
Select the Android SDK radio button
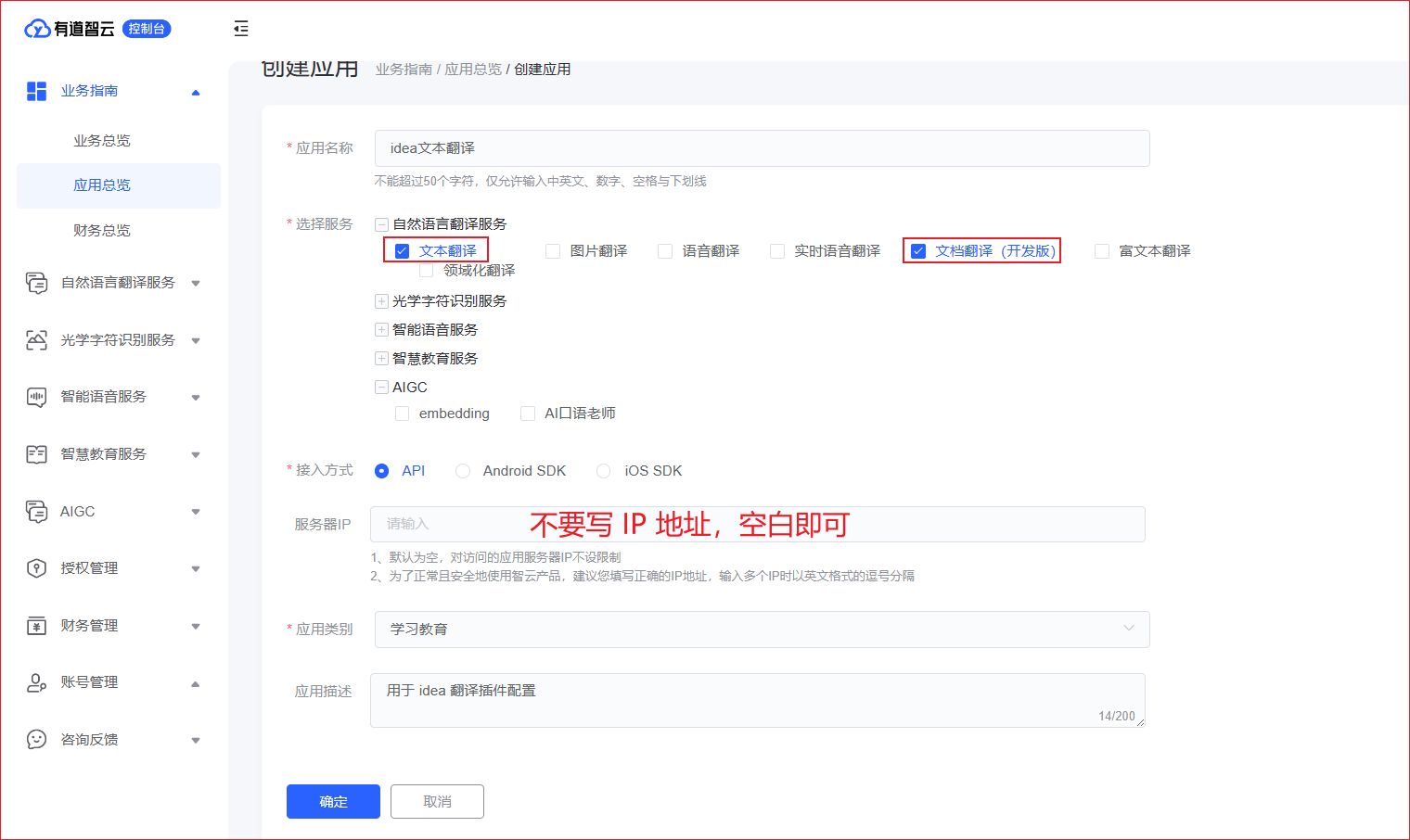tap(463, 471)
